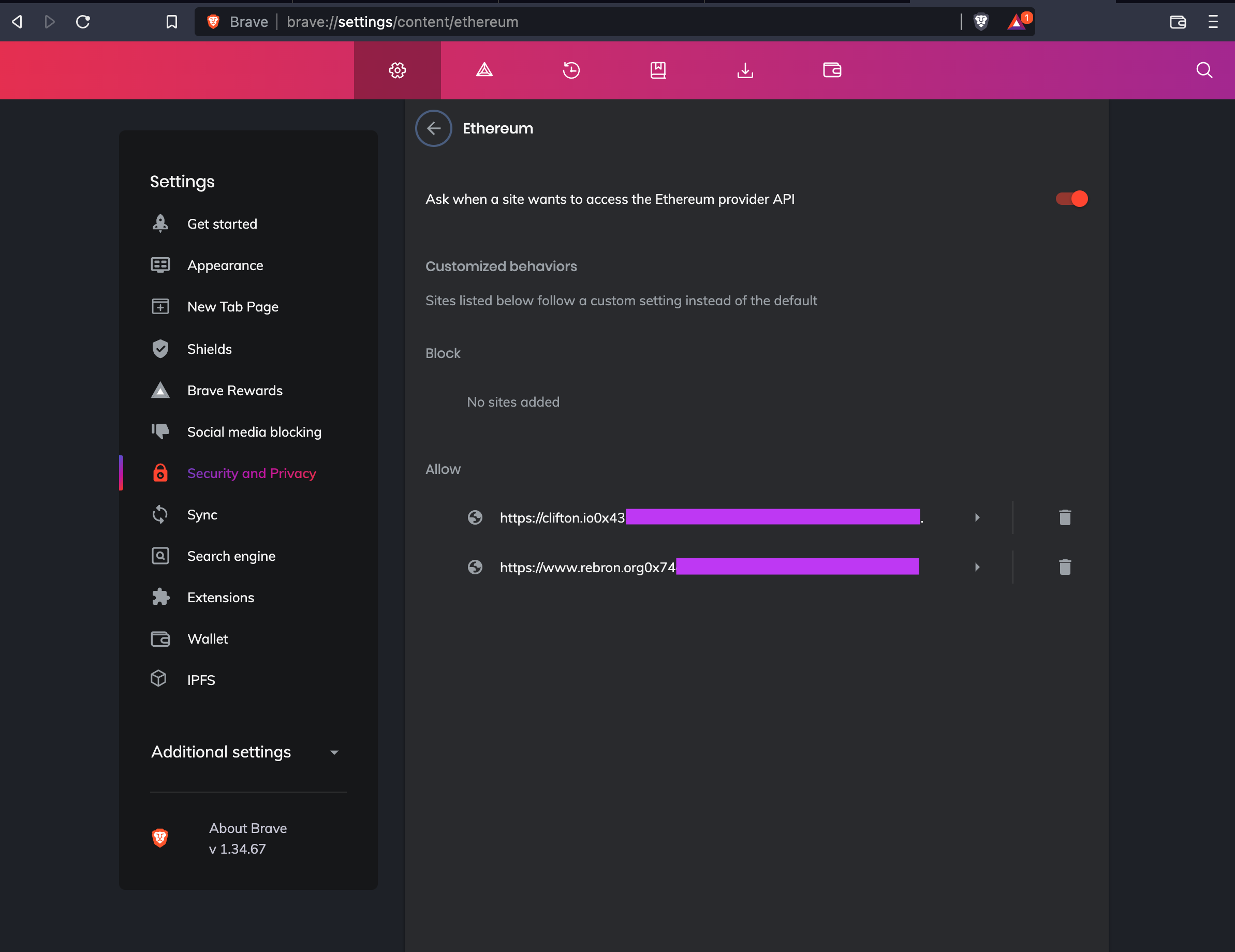Screen dimensions: 1235x952
Task: Disable asking when sites access Ethereum provider API
Action: [x=1070, y=199]
